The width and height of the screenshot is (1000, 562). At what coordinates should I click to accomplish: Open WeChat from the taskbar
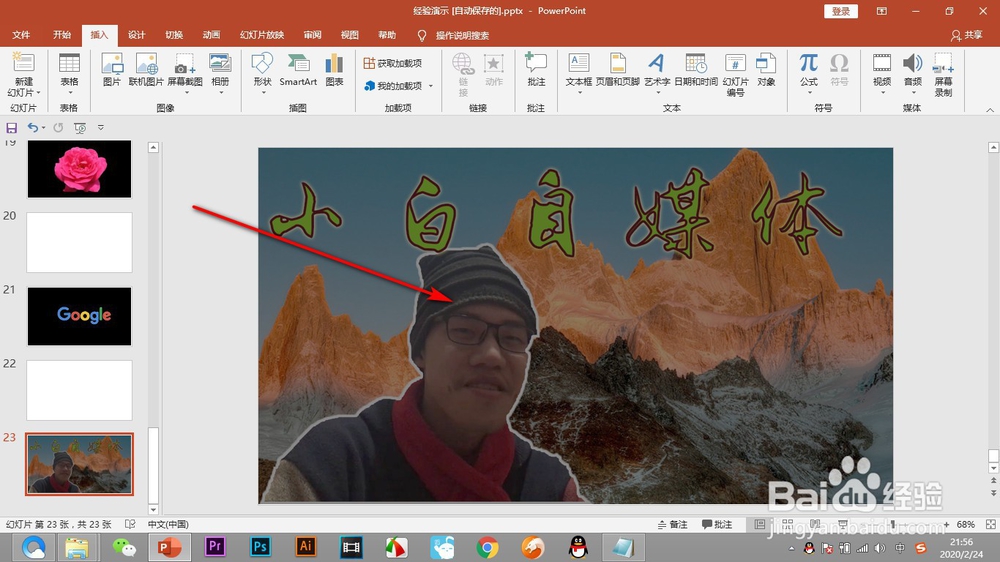(x=124, y=547)
